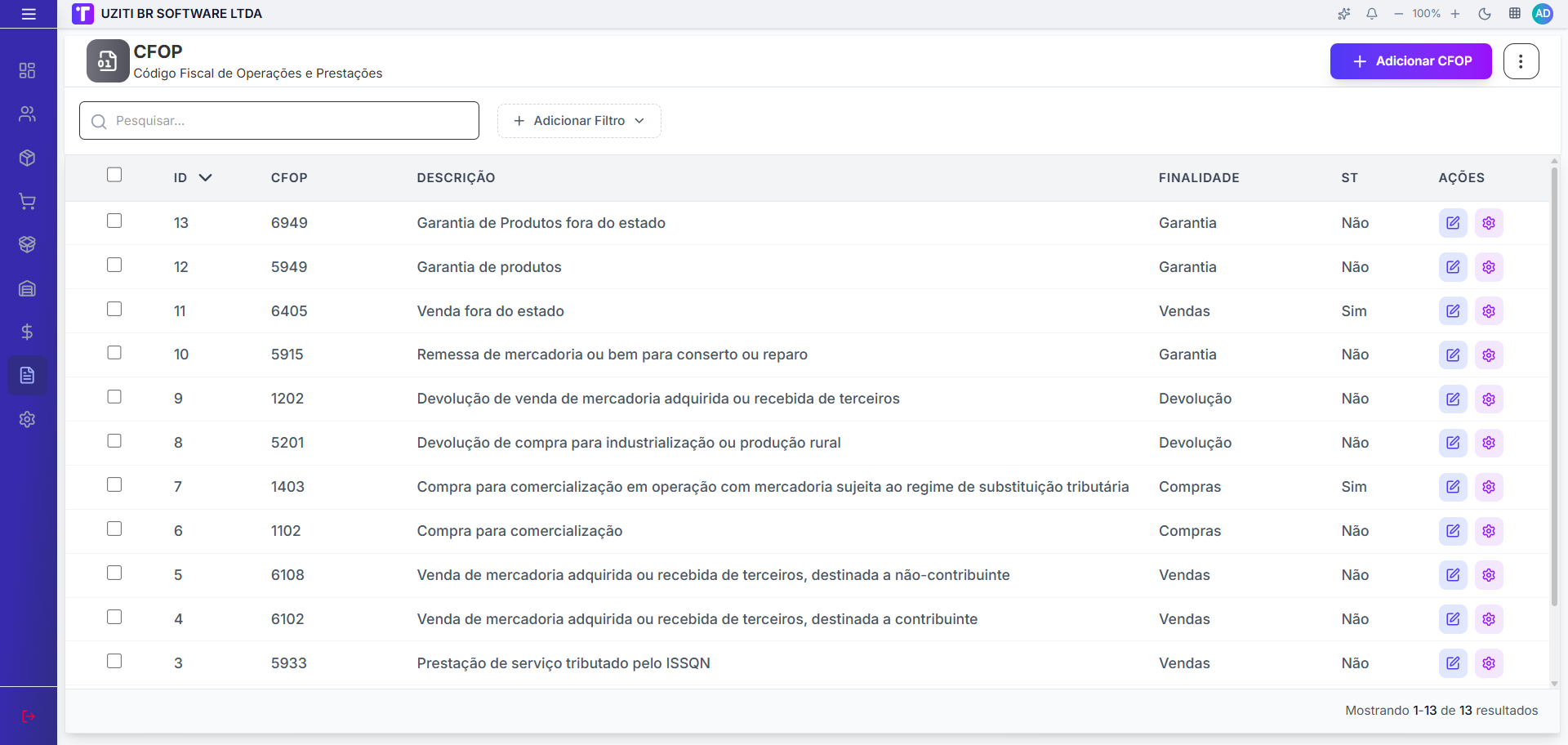Screen dimensions: 1568x745
Task: Open the notifications bell
Action: (x=1372, y=14)
